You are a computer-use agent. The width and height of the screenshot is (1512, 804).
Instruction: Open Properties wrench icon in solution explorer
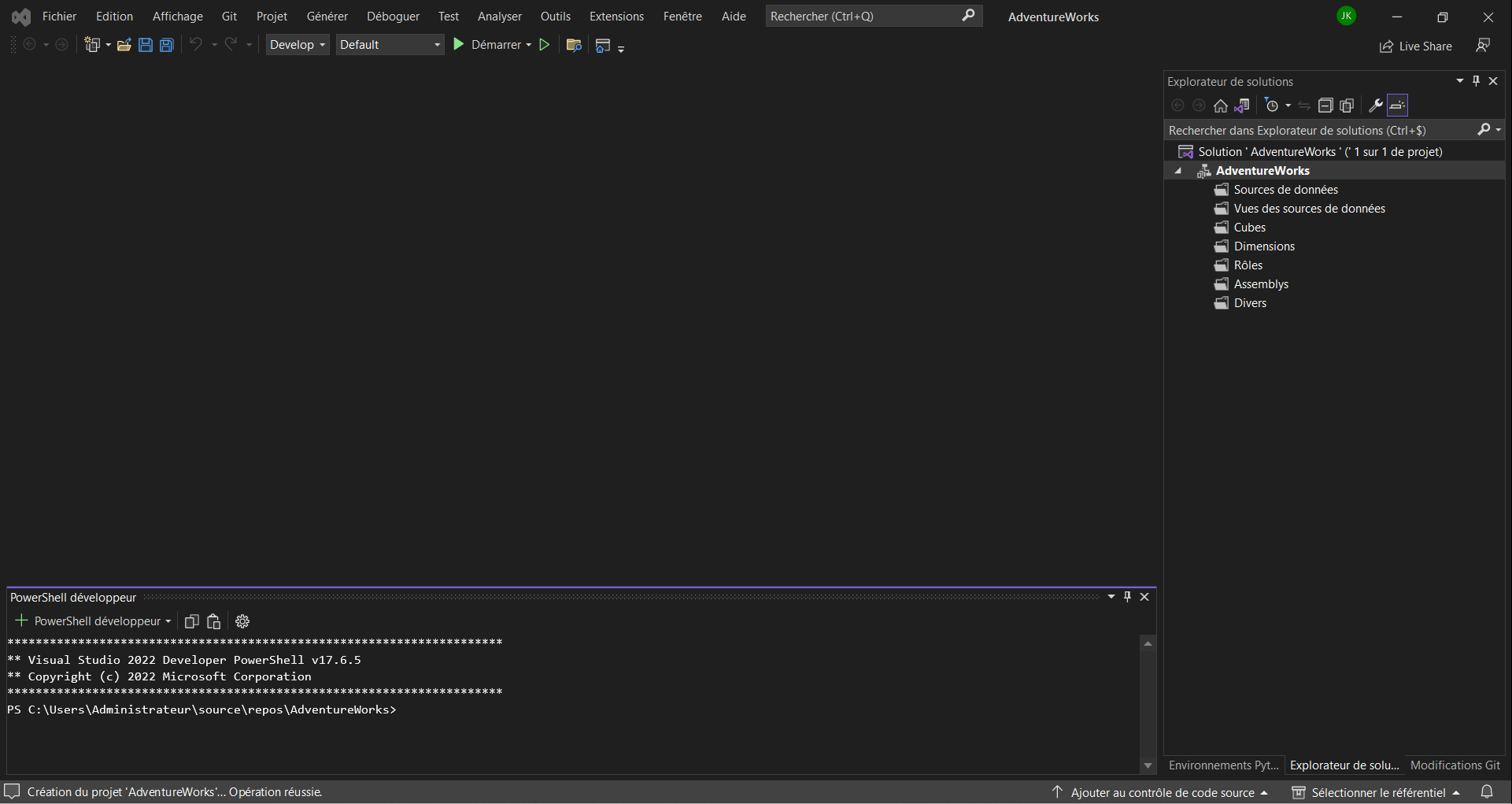[x=1376, y=106]
